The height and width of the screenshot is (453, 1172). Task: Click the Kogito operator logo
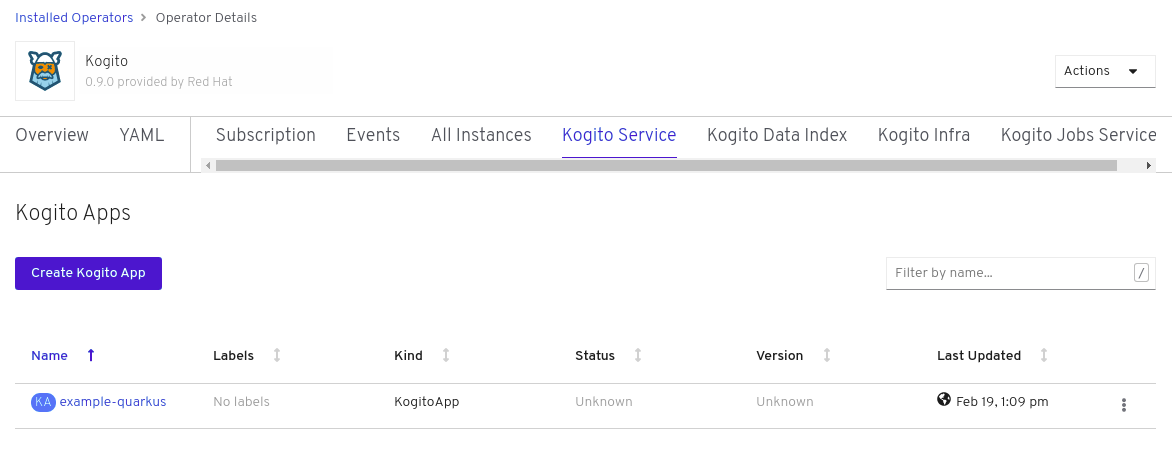(x=45, y=71)
